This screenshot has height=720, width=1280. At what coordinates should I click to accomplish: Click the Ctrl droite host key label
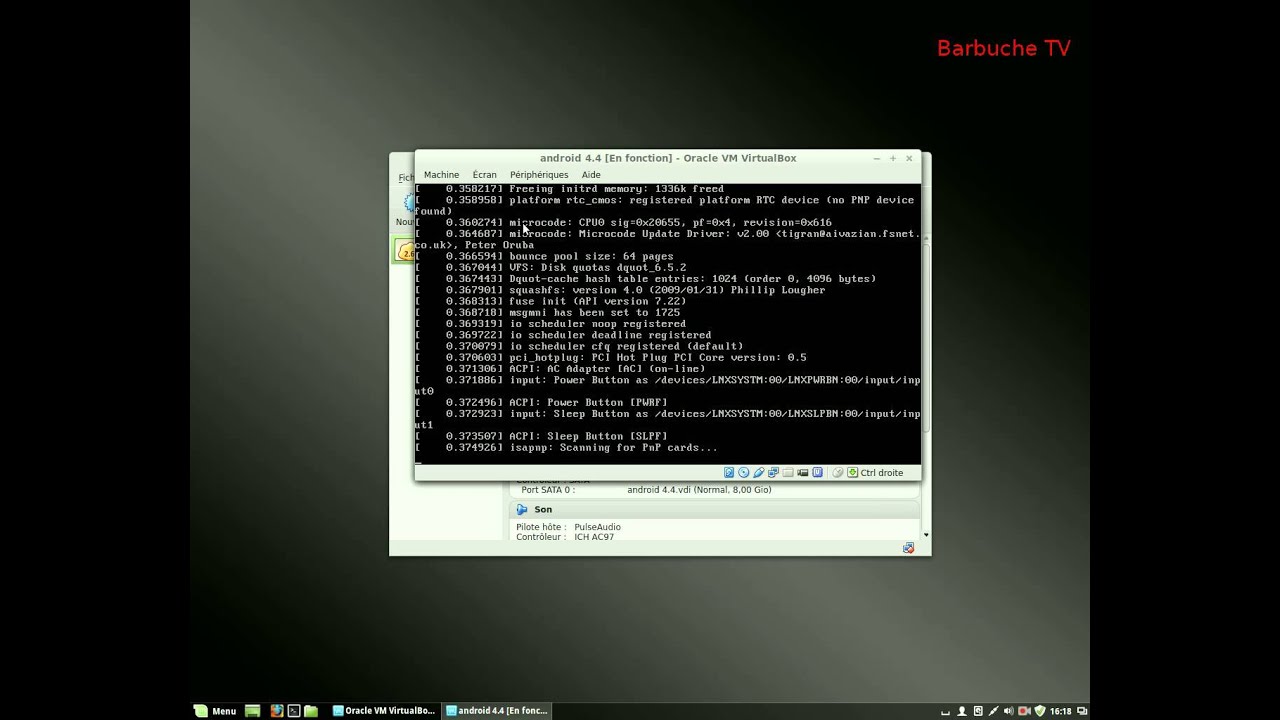pyautogui.click(x=882, y=473)
